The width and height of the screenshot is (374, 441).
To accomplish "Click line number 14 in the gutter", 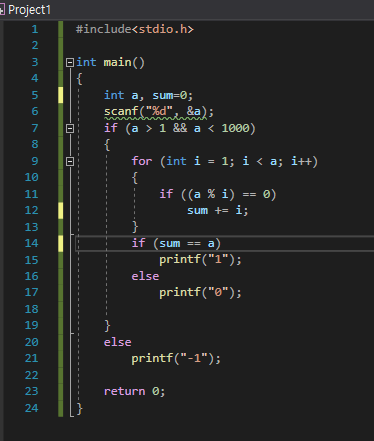I will (32, 243).
